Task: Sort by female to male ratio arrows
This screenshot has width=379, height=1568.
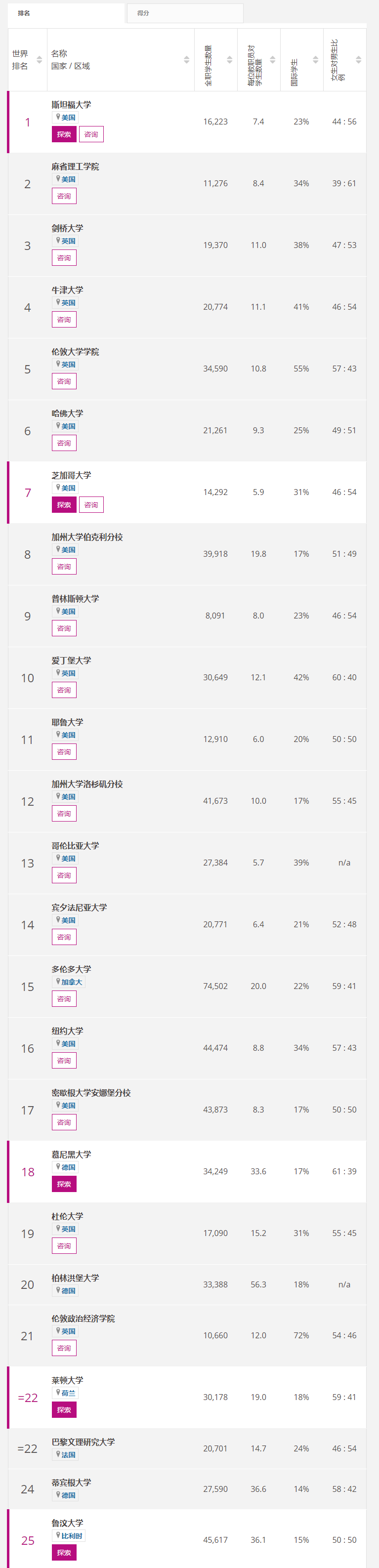Action: point(358,60)
